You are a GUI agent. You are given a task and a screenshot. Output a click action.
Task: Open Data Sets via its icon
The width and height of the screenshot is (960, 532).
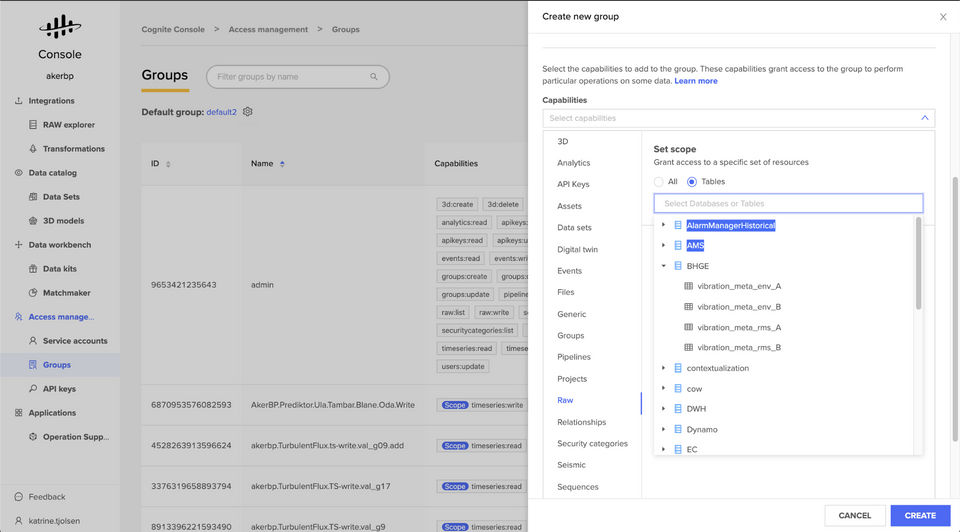(x=33, y=197)
